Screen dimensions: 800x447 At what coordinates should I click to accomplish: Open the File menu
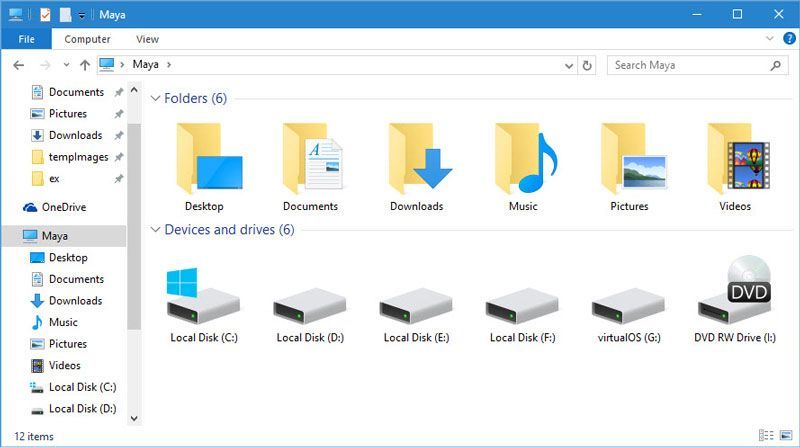27,39
